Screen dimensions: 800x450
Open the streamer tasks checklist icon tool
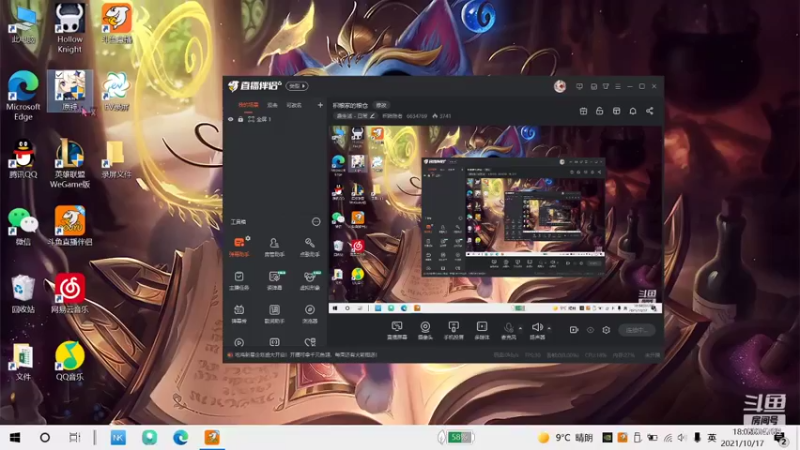point(239,280)
